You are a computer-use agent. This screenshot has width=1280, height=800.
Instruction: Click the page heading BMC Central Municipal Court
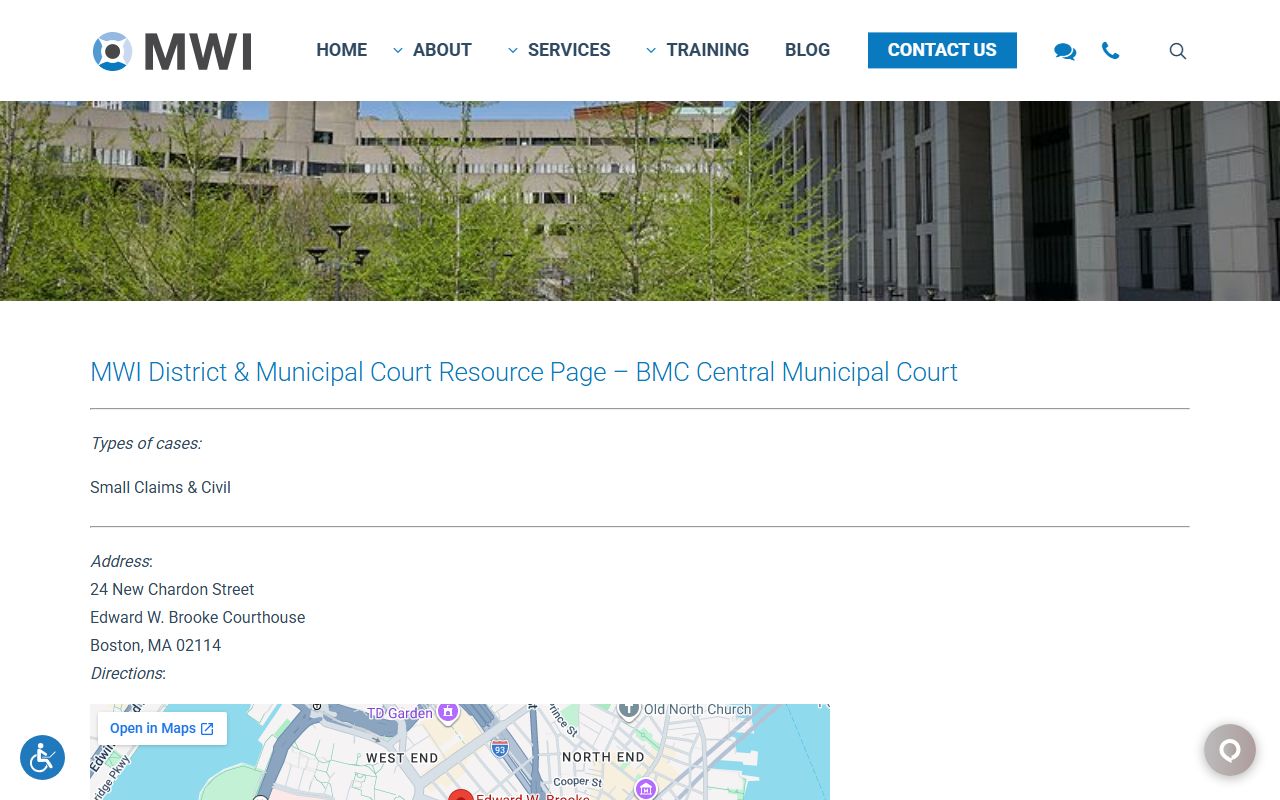point(524,372)
